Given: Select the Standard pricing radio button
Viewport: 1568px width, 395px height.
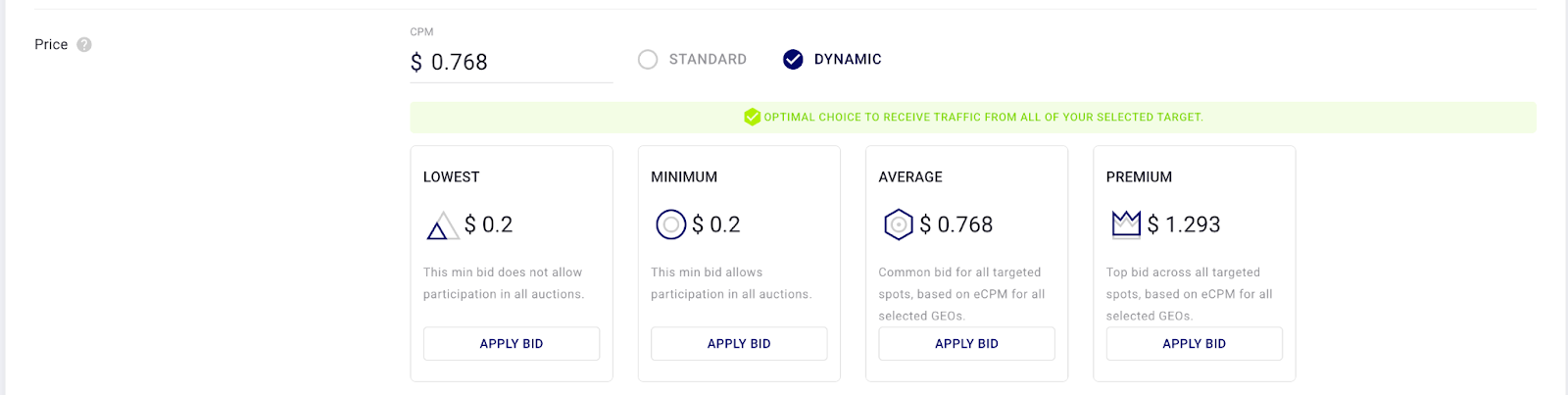Looking at the screenshot, I should tap(648, 60).
